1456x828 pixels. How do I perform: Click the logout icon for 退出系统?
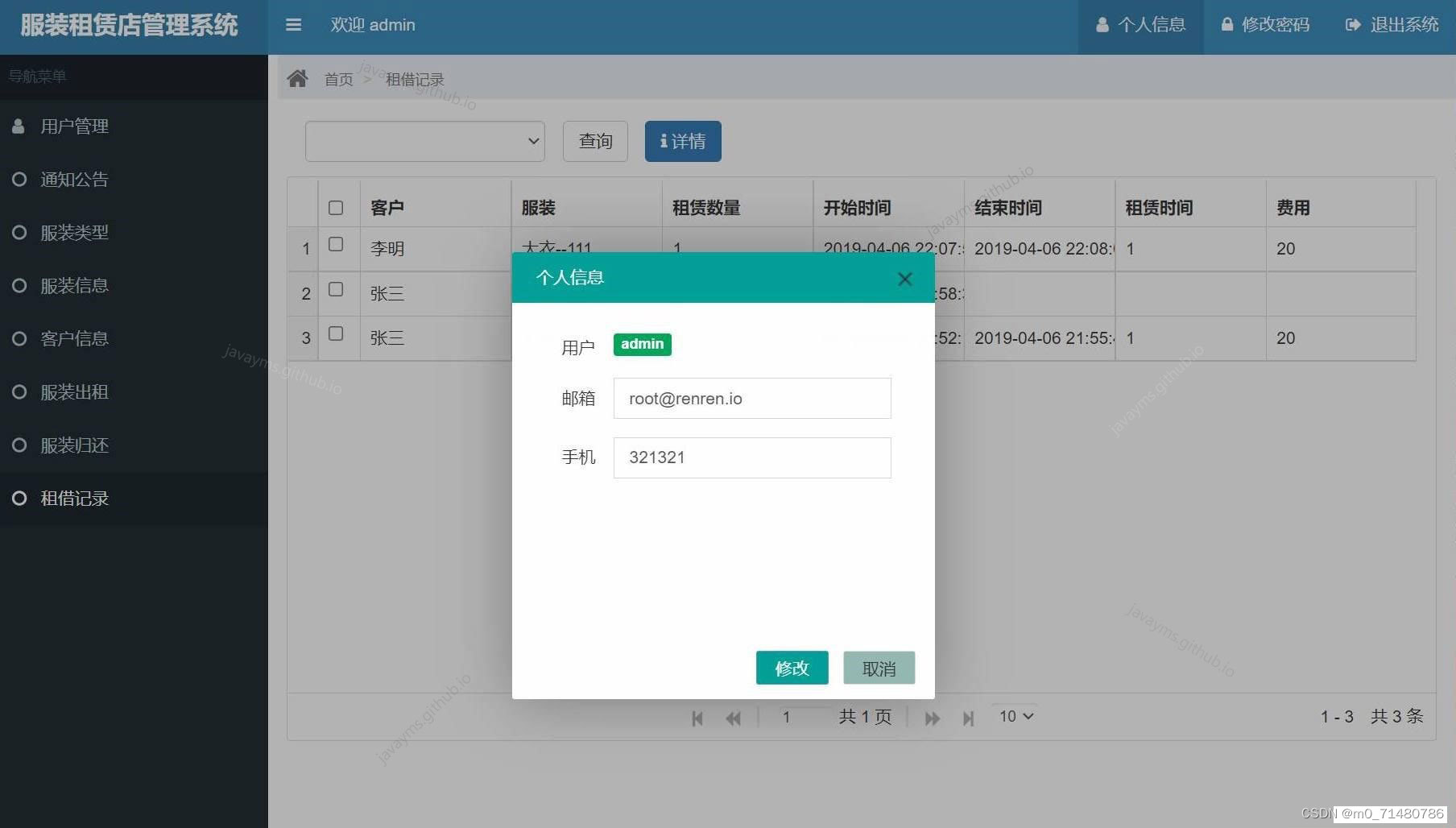click(x=1353, y=25)
